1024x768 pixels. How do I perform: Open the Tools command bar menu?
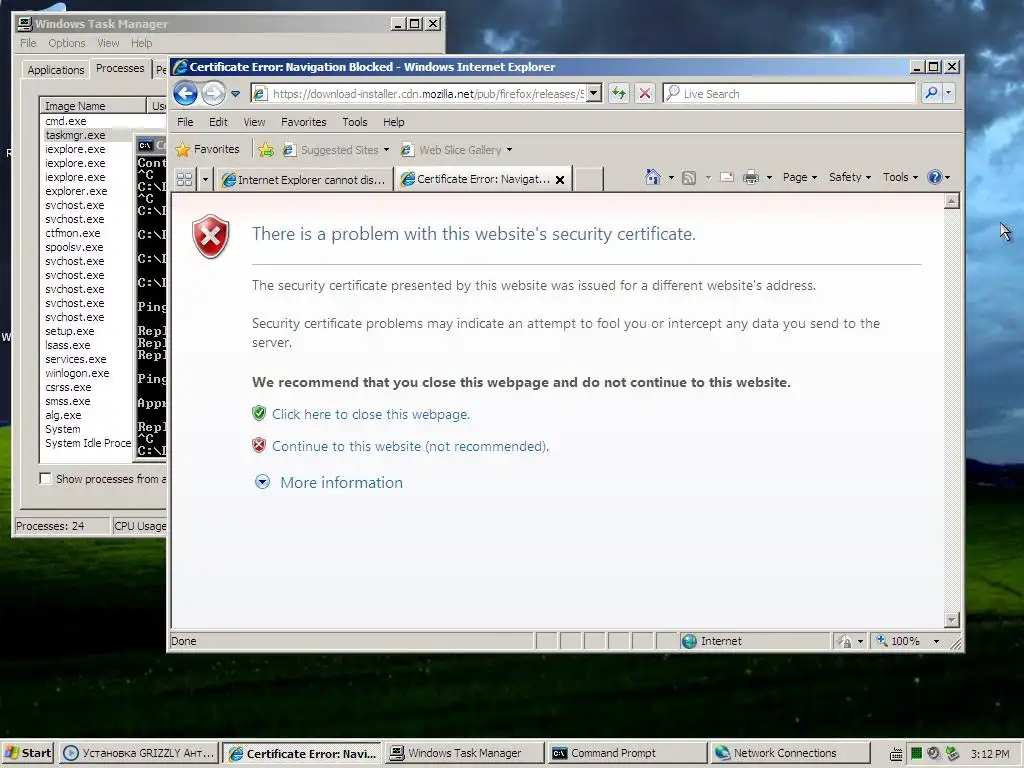coord(900,177)
